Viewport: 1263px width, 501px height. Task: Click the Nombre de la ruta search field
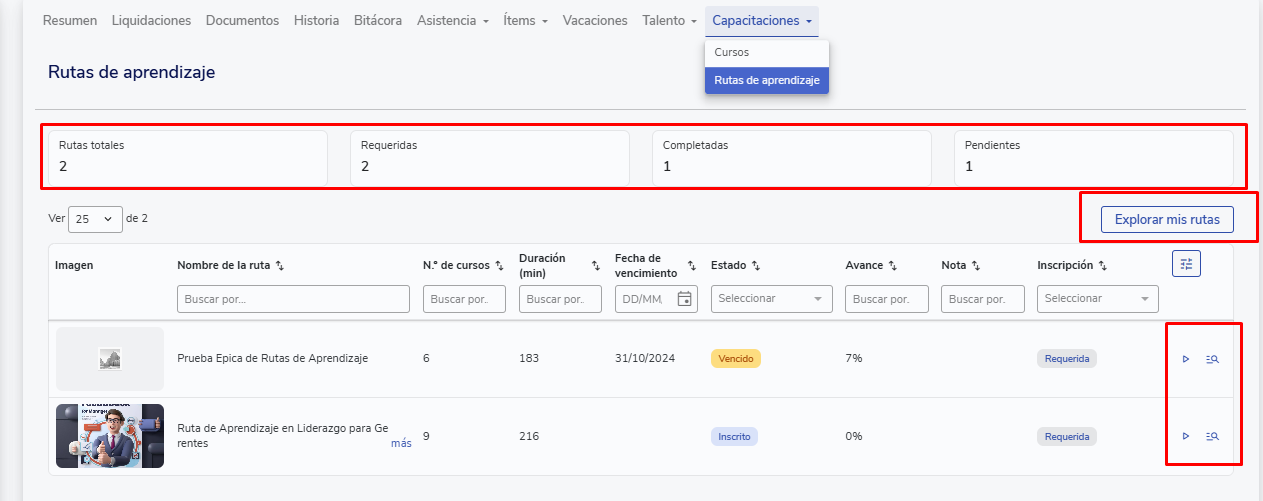coord(293,299)
